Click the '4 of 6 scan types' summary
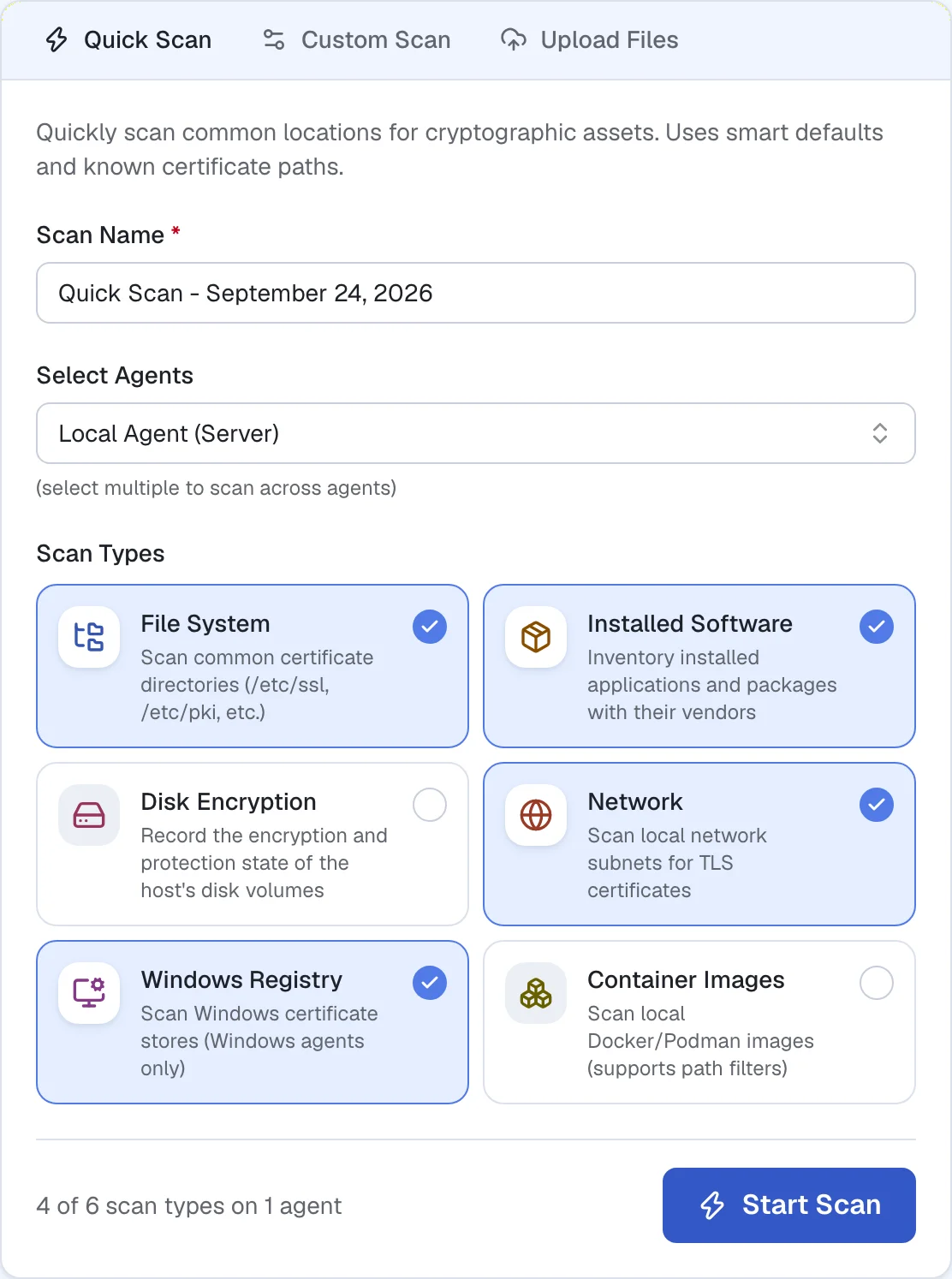This screenshot has width=952, height=1279. coord(189,1206)
